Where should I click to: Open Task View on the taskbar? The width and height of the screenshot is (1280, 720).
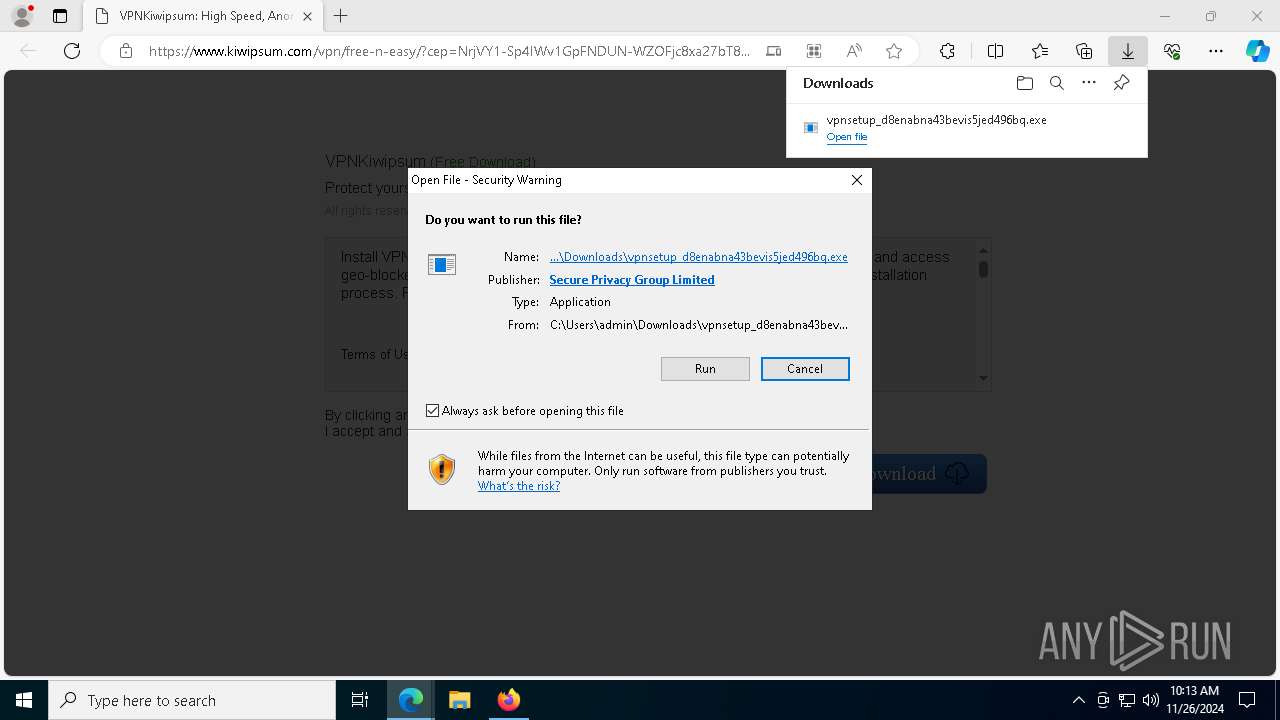coord(360,700)
